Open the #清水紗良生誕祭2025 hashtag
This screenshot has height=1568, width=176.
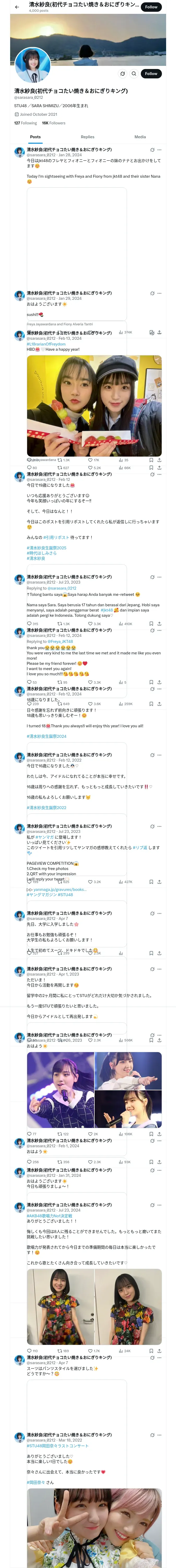pos(47,548)
